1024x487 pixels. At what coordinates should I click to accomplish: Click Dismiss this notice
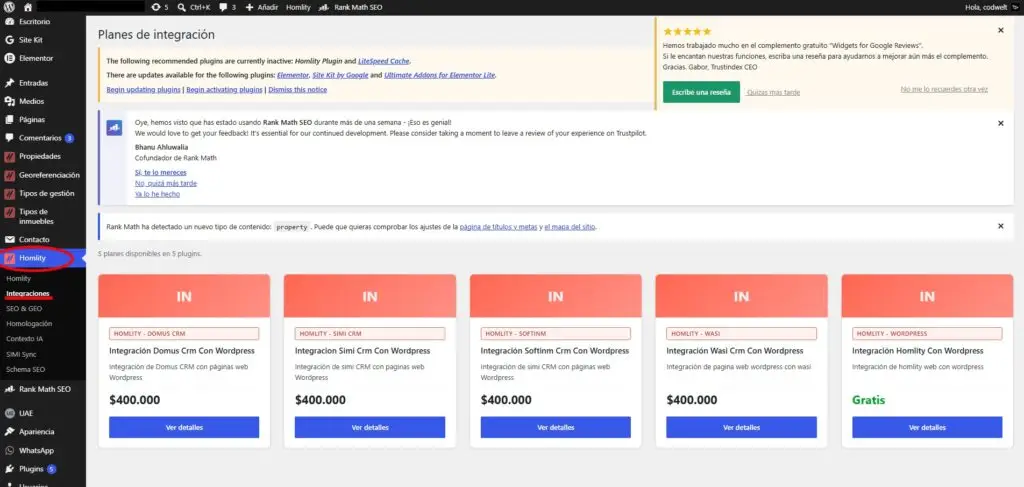tap(298, 89)
